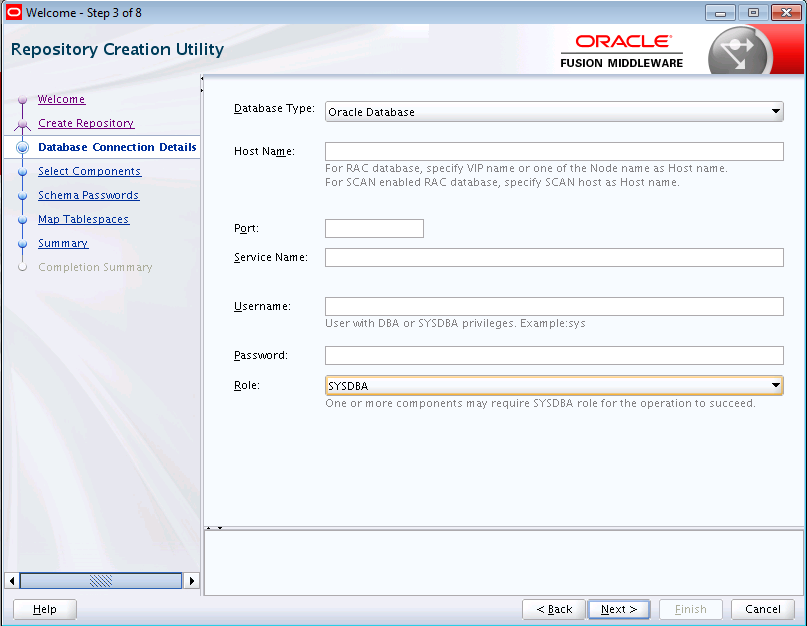Click the Select Components step bullet icon
807x626 pixels.
coord(22,172)
